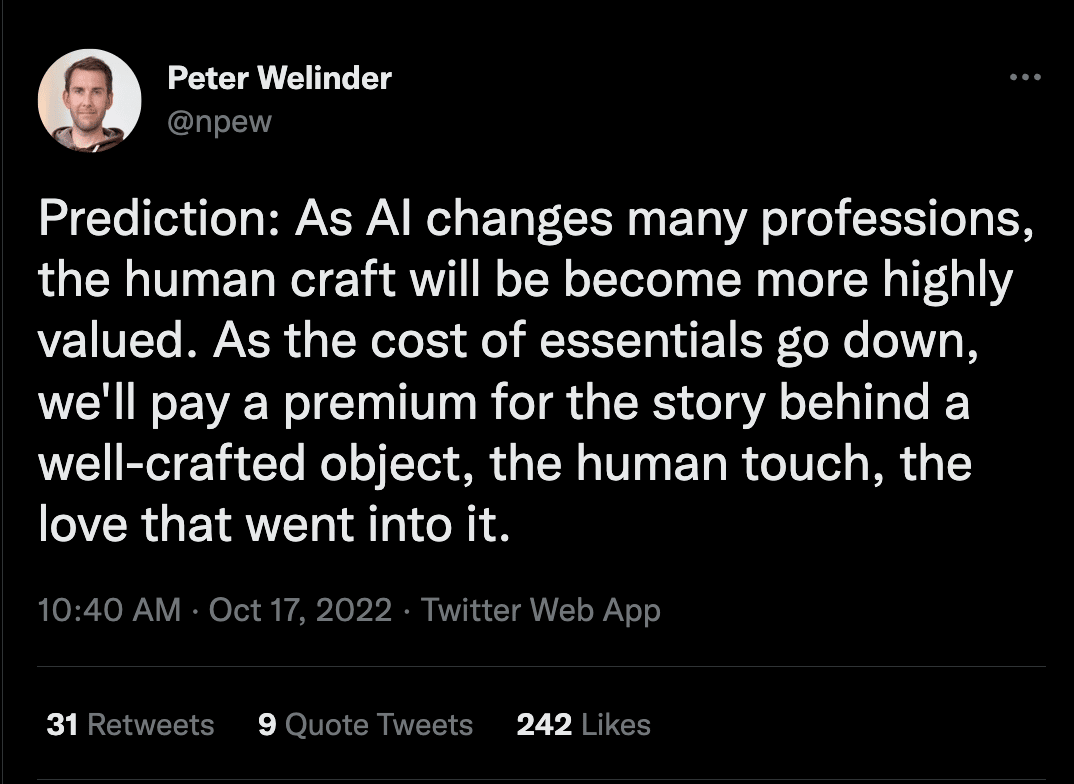Click the Oct 17, 2022 date
Viewport: 1074px width, 784px height.
pyautogui.click(x=300, y=609)
